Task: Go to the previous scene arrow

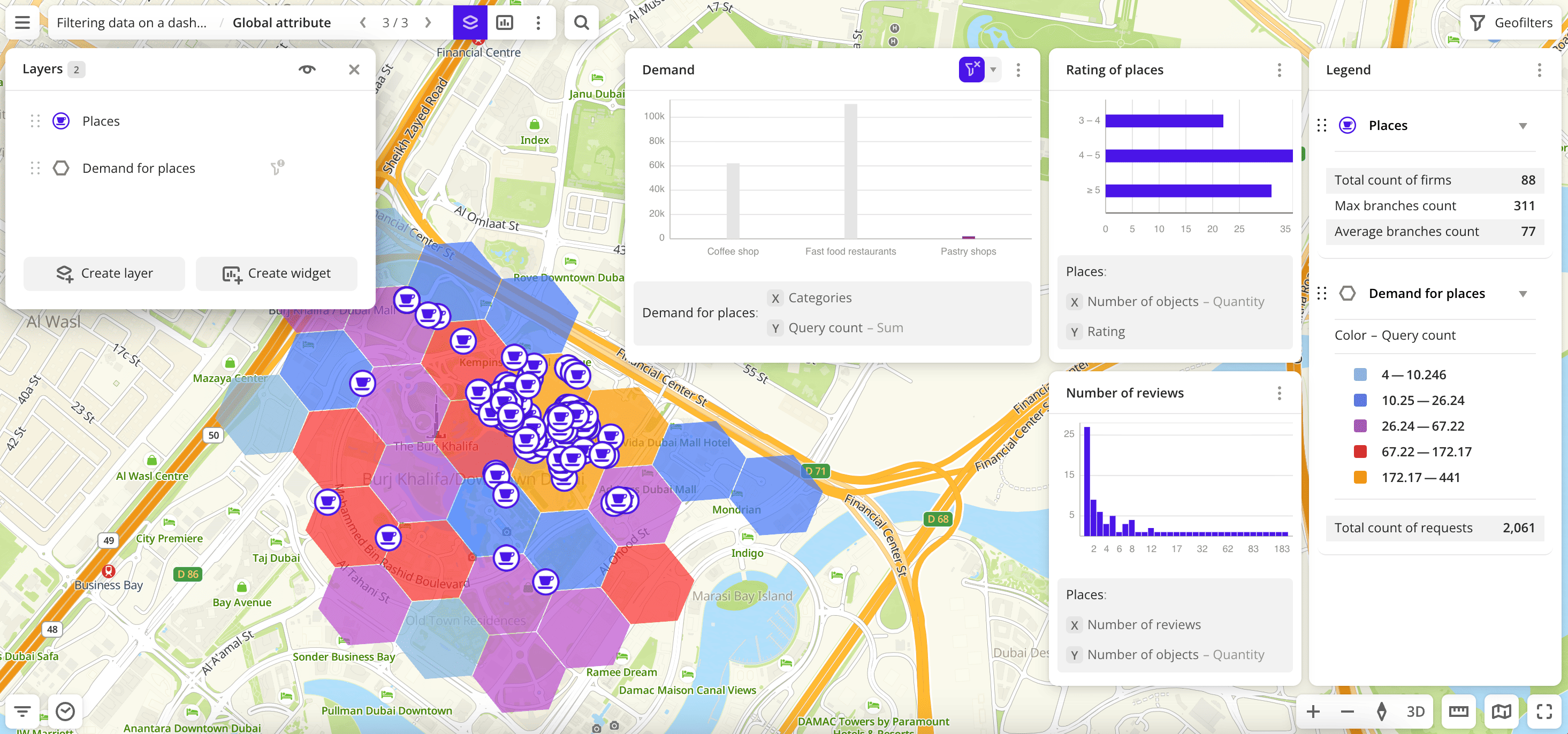Action: (x=363, y=22)
